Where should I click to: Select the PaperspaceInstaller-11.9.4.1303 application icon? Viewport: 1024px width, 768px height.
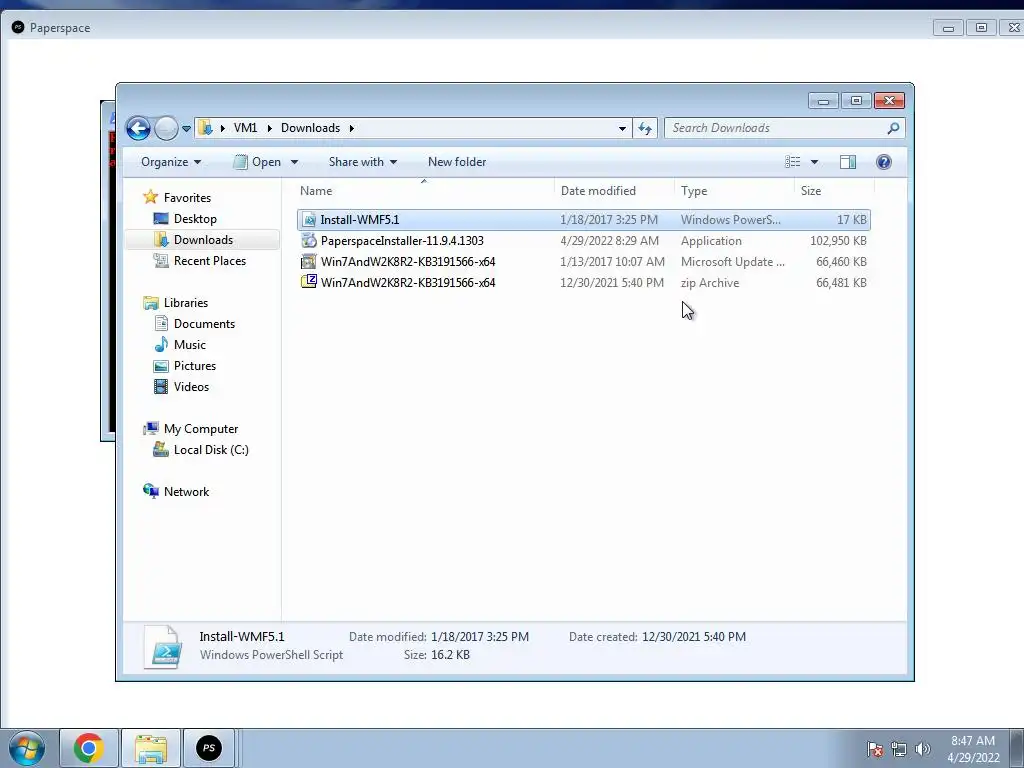[309, 241]
